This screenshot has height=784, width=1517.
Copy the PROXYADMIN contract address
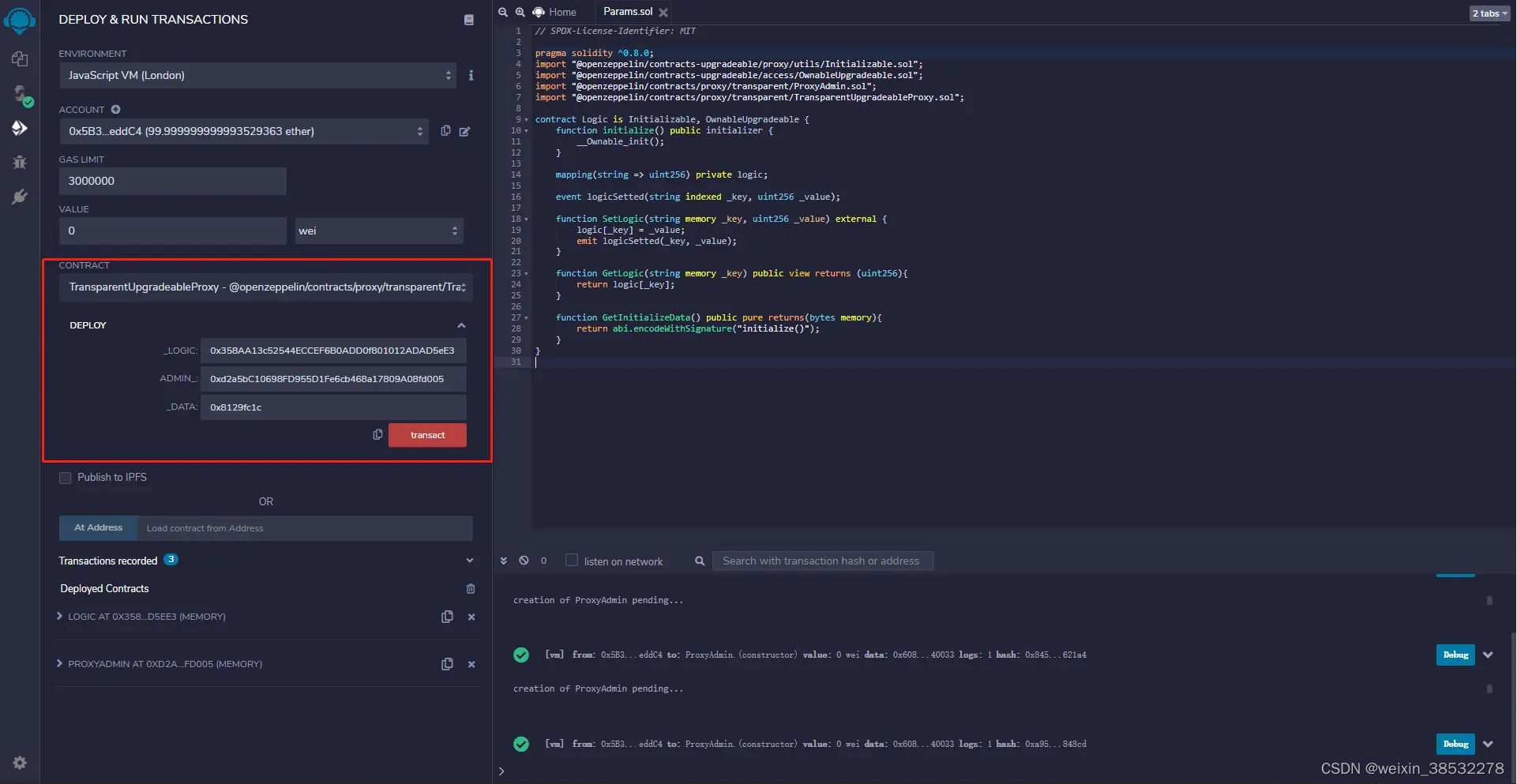click(x=447, y=664)
